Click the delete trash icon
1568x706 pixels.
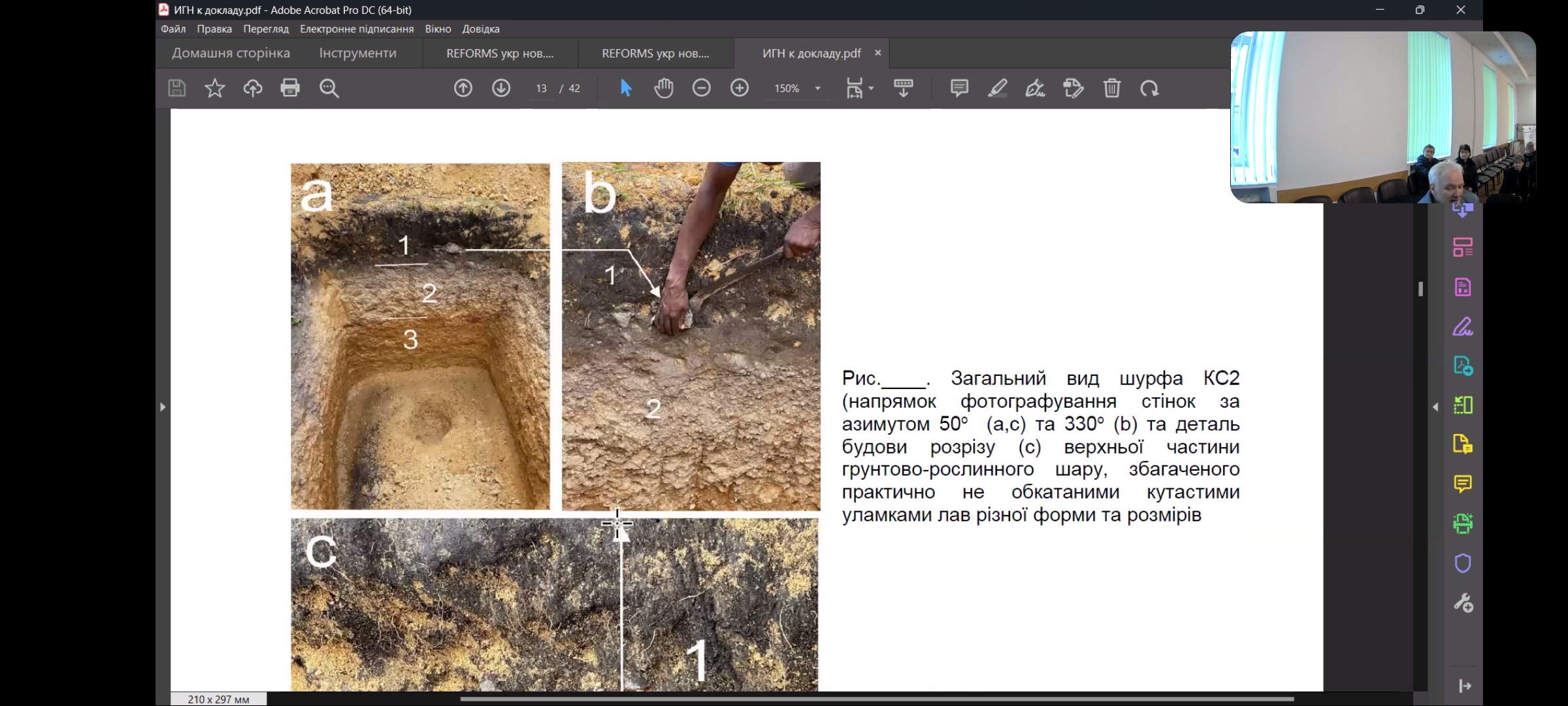(1112, 88)
